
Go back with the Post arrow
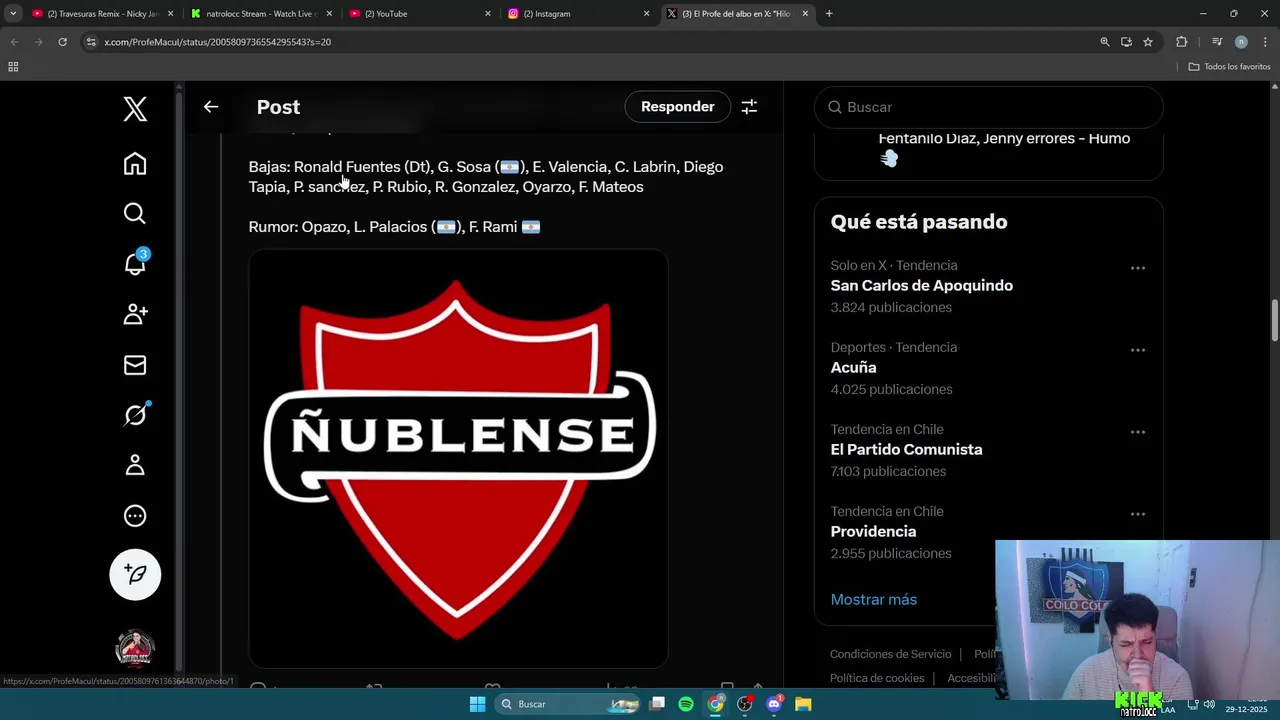pyautogui.click(x=211, y=107)
